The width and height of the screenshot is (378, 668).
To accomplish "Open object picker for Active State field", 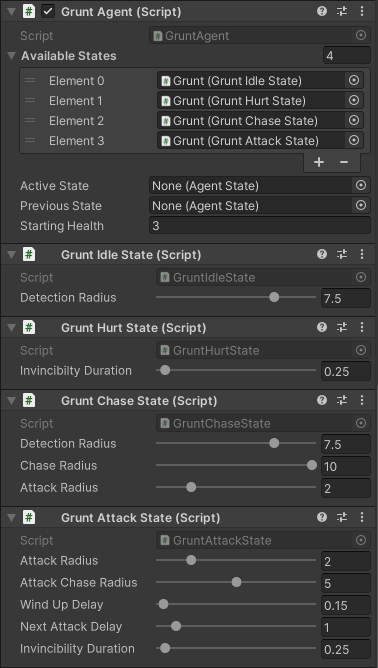I will click(361, 185).
